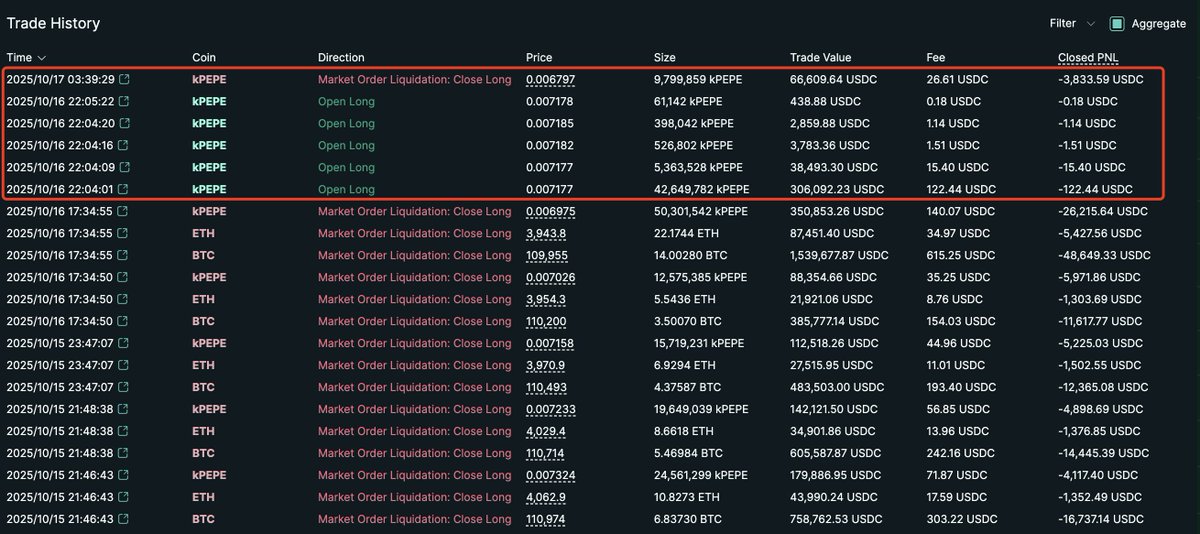
Task: Click explorer link icon for 2025/10/16 22:04:20 trade
Action: 125,124
